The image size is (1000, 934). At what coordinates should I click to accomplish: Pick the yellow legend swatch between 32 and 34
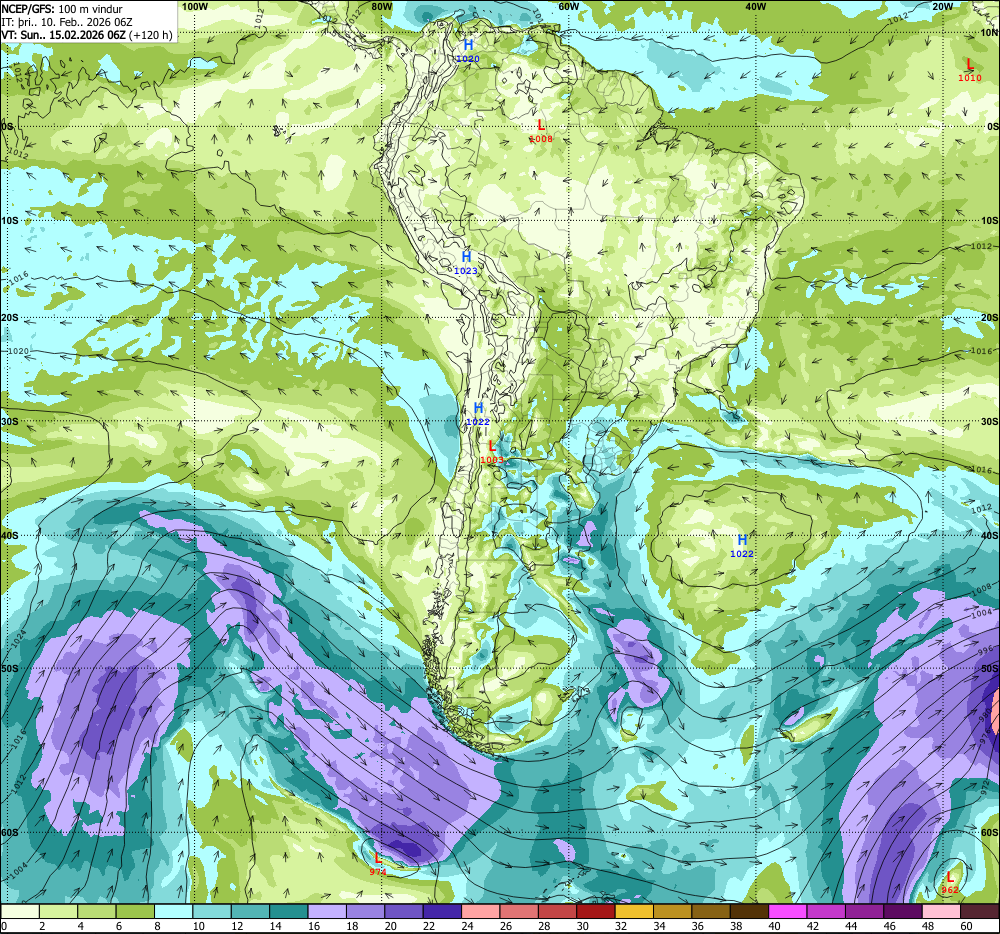point(634,911)
